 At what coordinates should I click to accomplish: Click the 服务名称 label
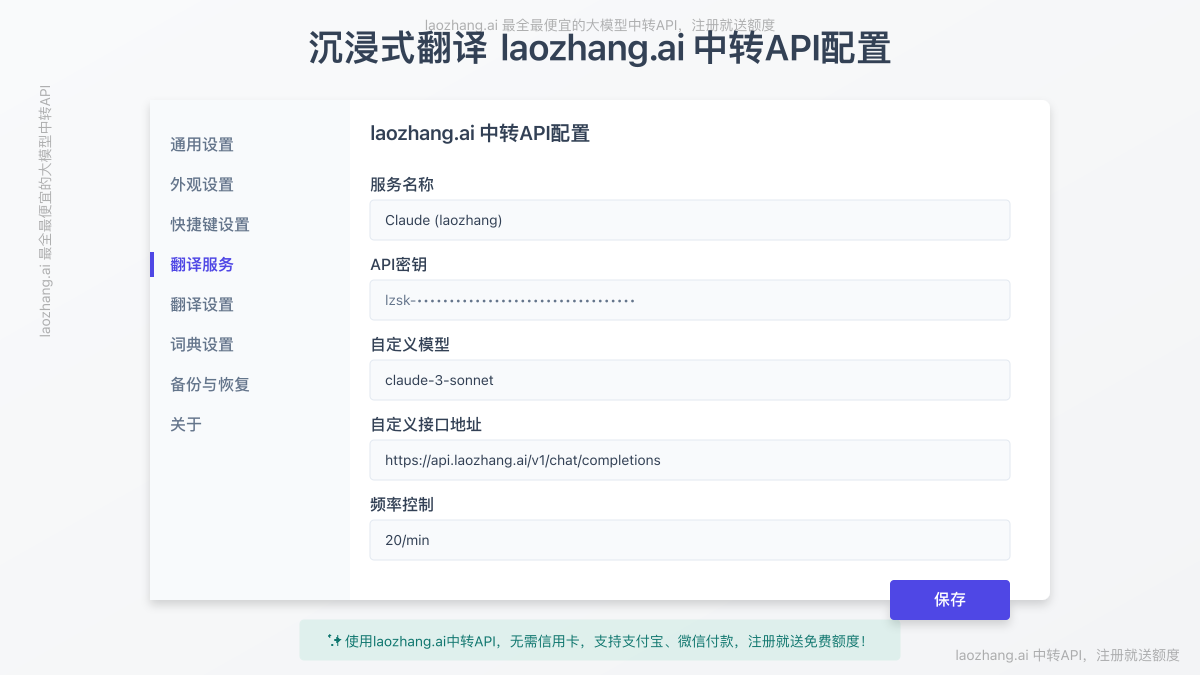click(402, 185)
